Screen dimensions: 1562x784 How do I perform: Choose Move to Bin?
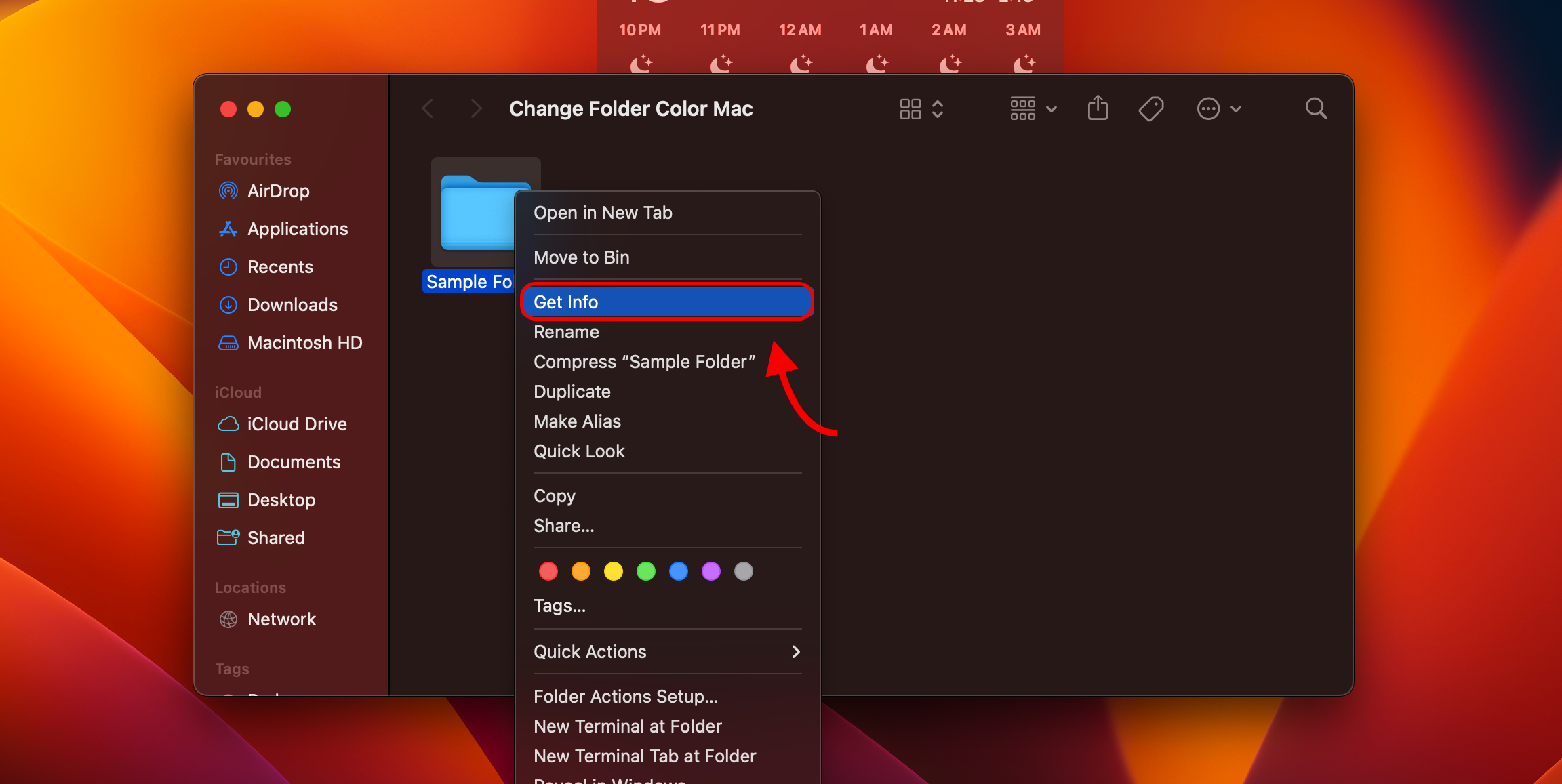[581, 257]
